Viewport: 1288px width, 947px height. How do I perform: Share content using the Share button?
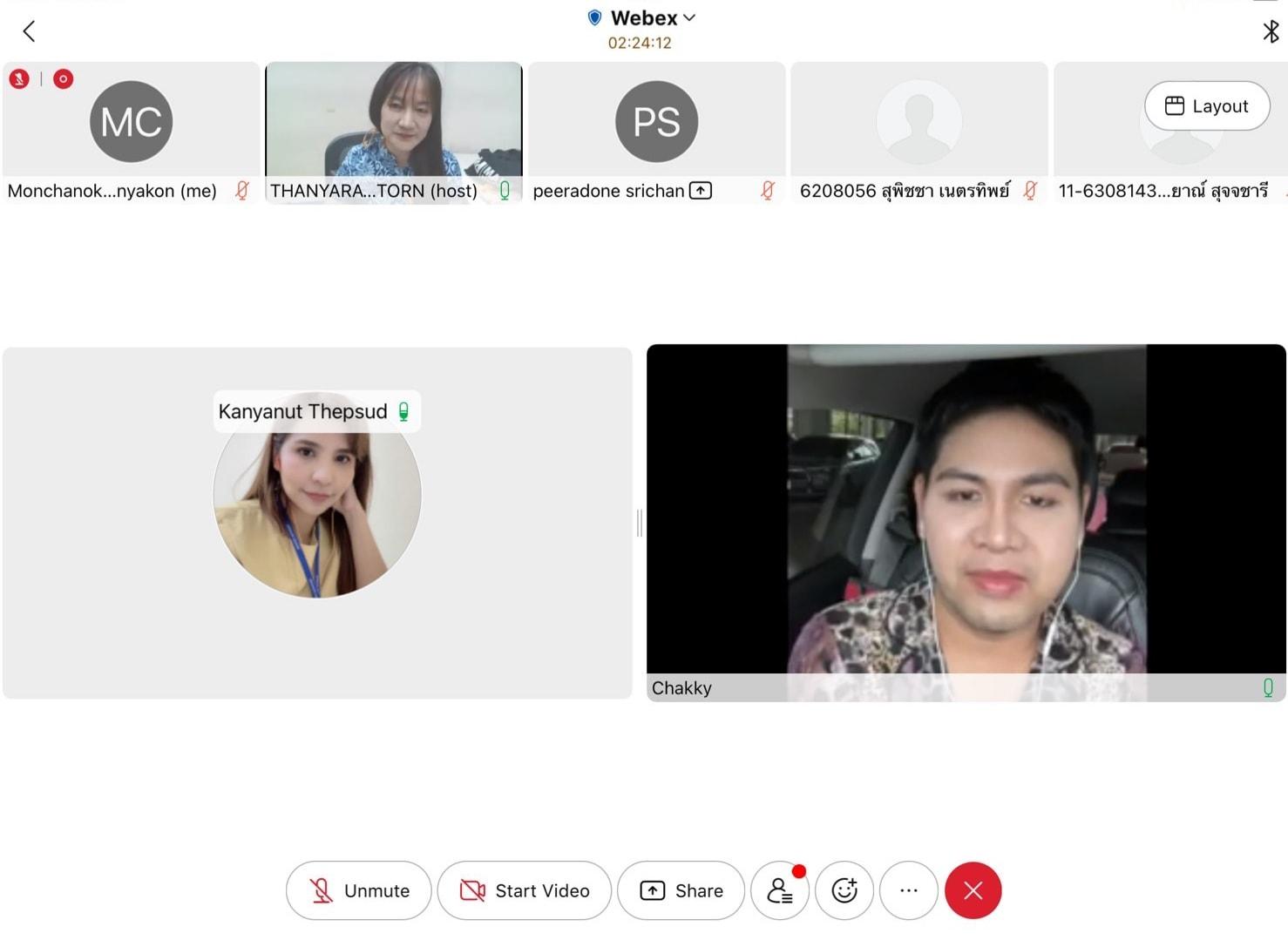681,890
